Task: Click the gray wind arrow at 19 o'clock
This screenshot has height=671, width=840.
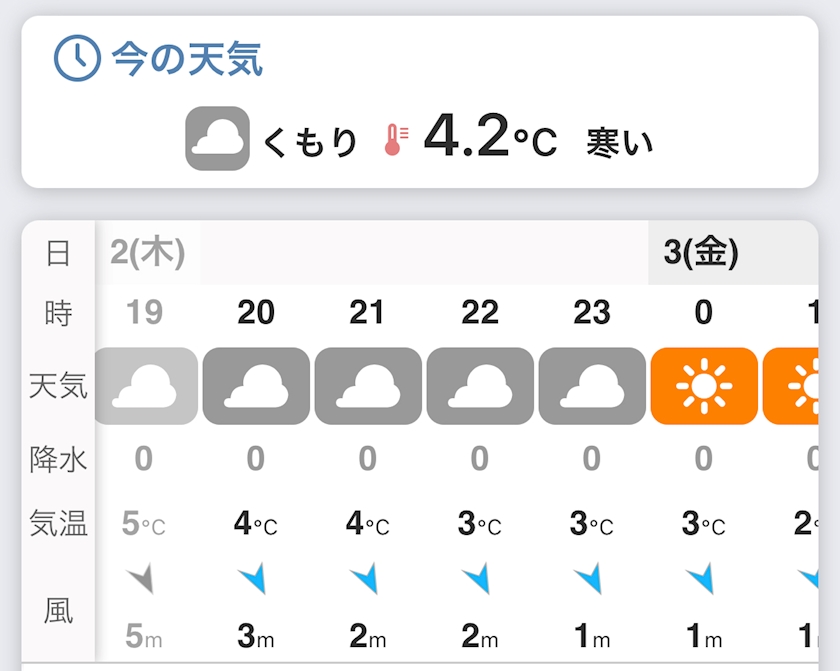Action: (143, 577)
